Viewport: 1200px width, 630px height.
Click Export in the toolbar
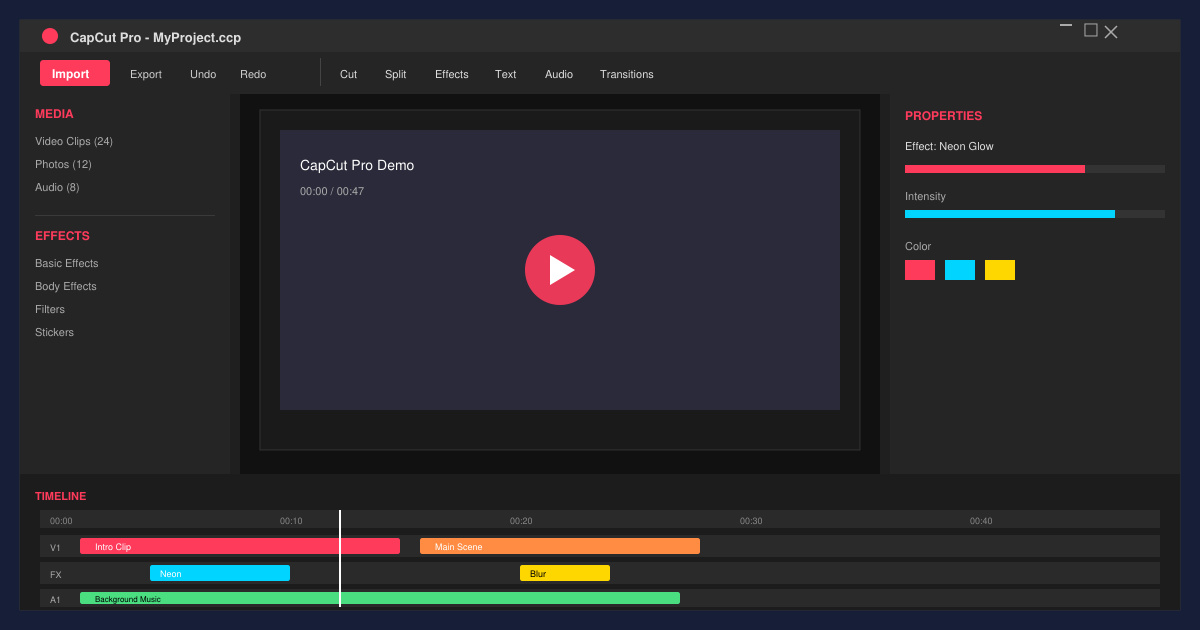click(x=146, y=74)
